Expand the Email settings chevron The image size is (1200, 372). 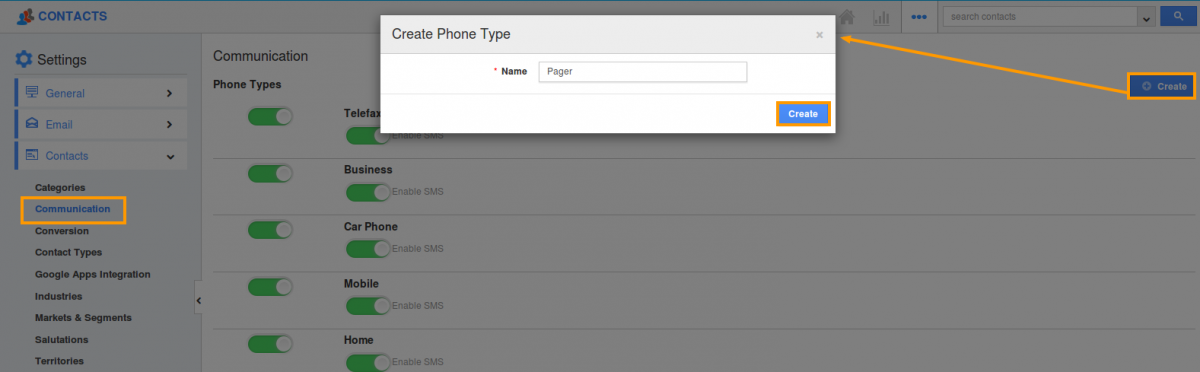[169, 125]
